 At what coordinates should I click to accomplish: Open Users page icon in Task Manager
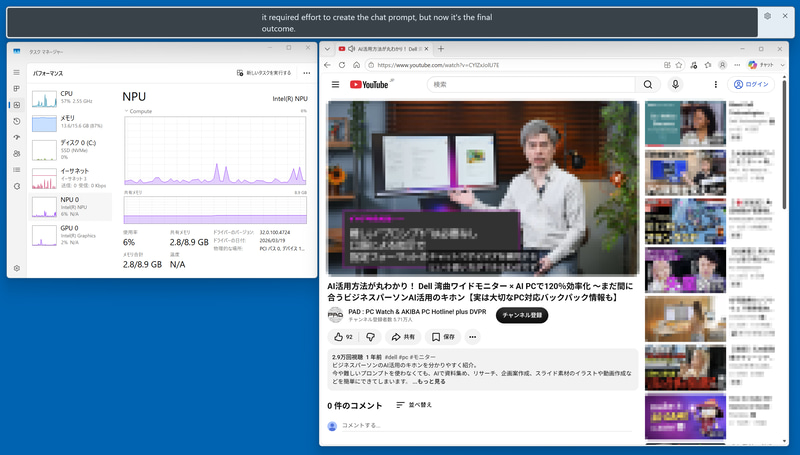pos(16,154)
